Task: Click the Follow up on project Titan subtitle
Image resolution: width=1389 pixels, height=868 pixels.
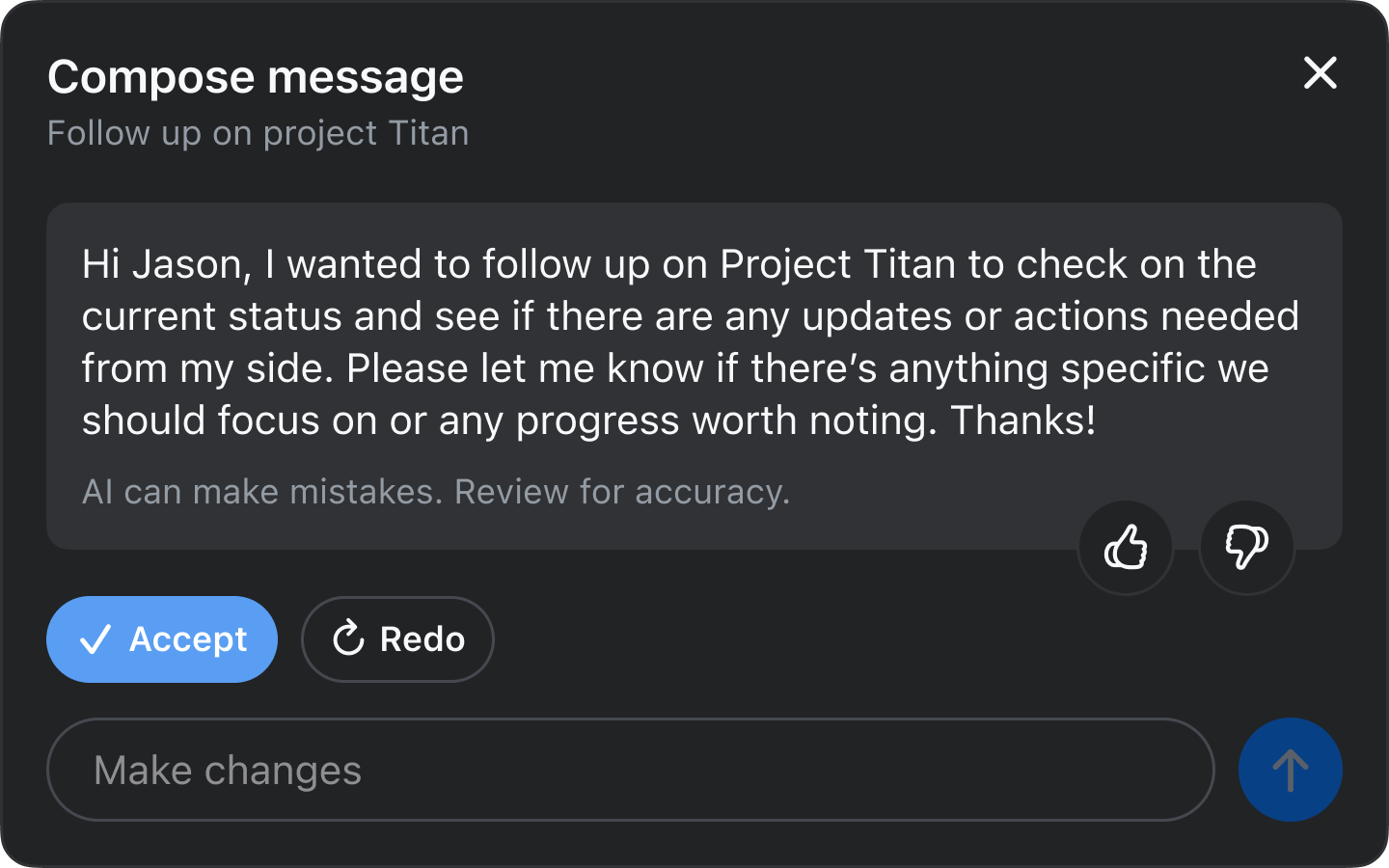Action: click(x=258, y=133)
